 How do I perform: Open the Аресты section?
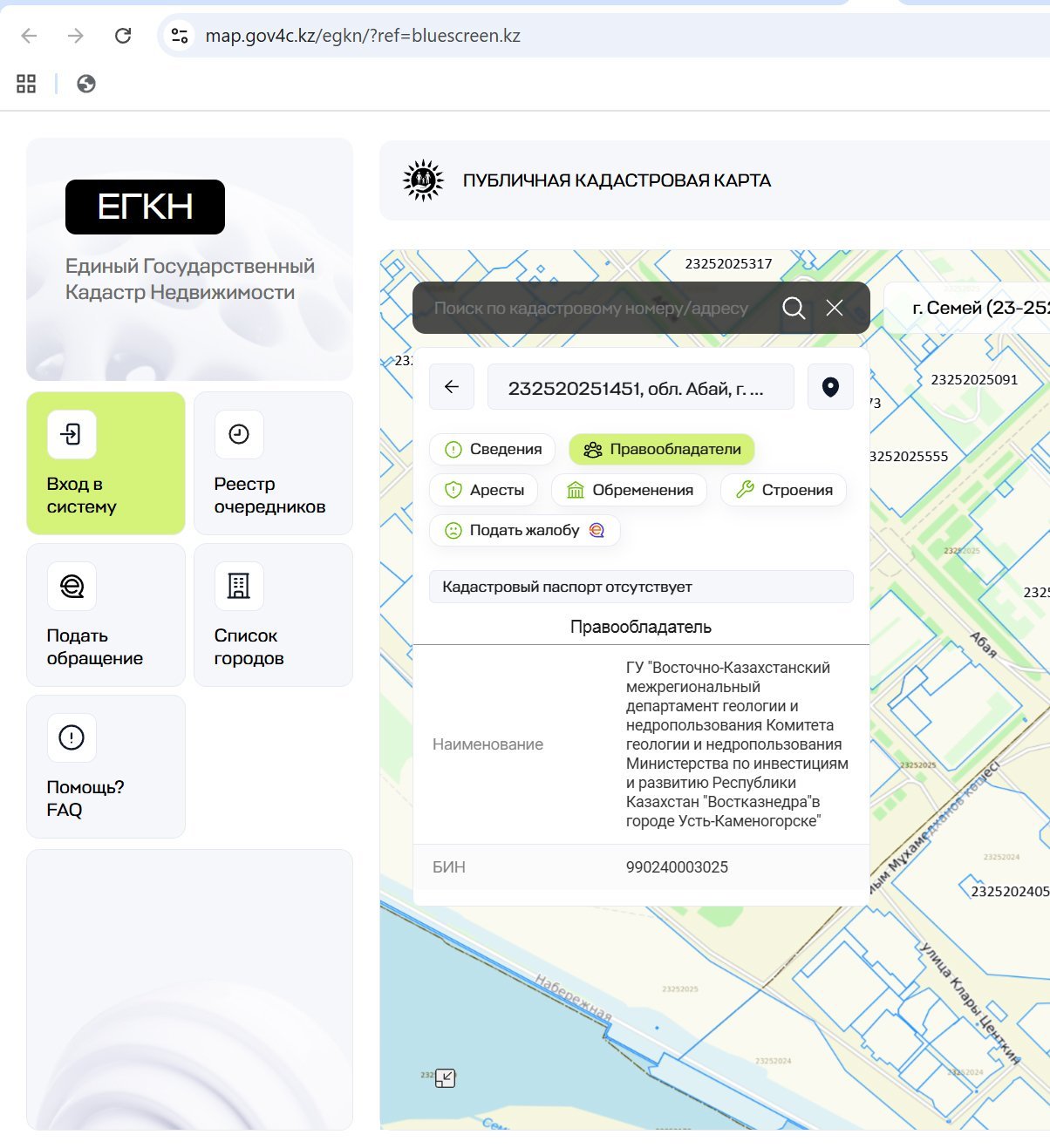tap(484, 490)
